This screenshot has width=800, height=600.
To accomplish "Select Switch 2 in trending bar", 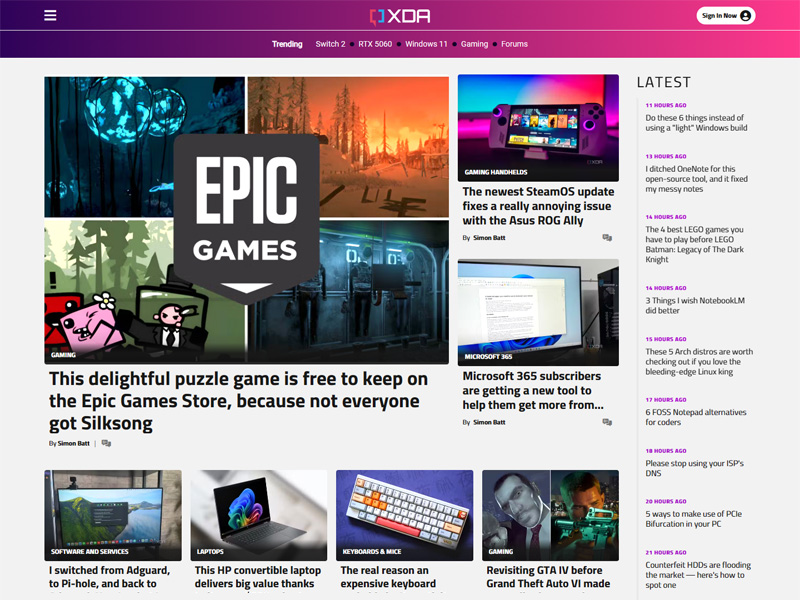I will [330, 44].
